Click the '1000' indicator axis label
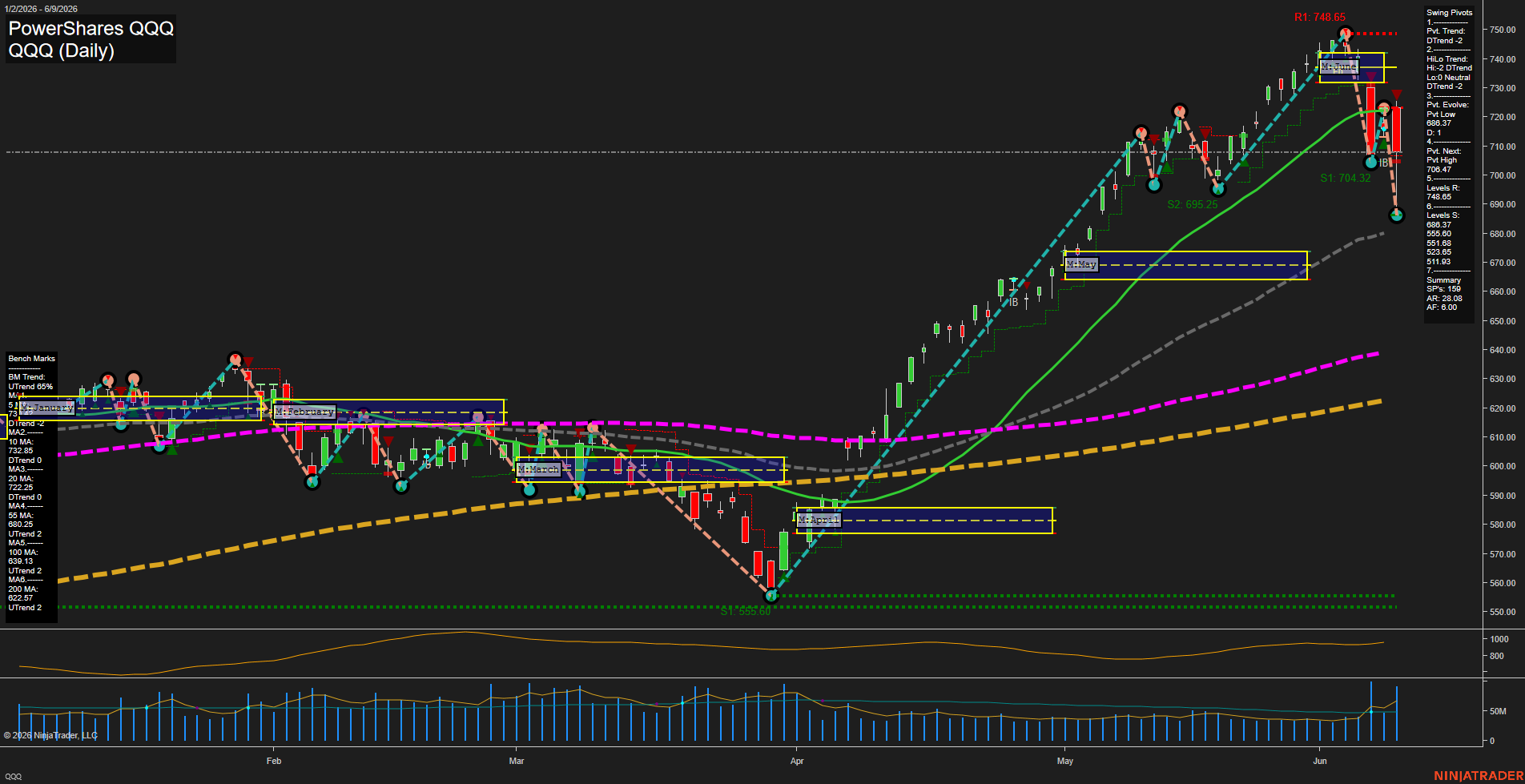This screenshot has width=1525, height=784. [x=1499, y=639]
